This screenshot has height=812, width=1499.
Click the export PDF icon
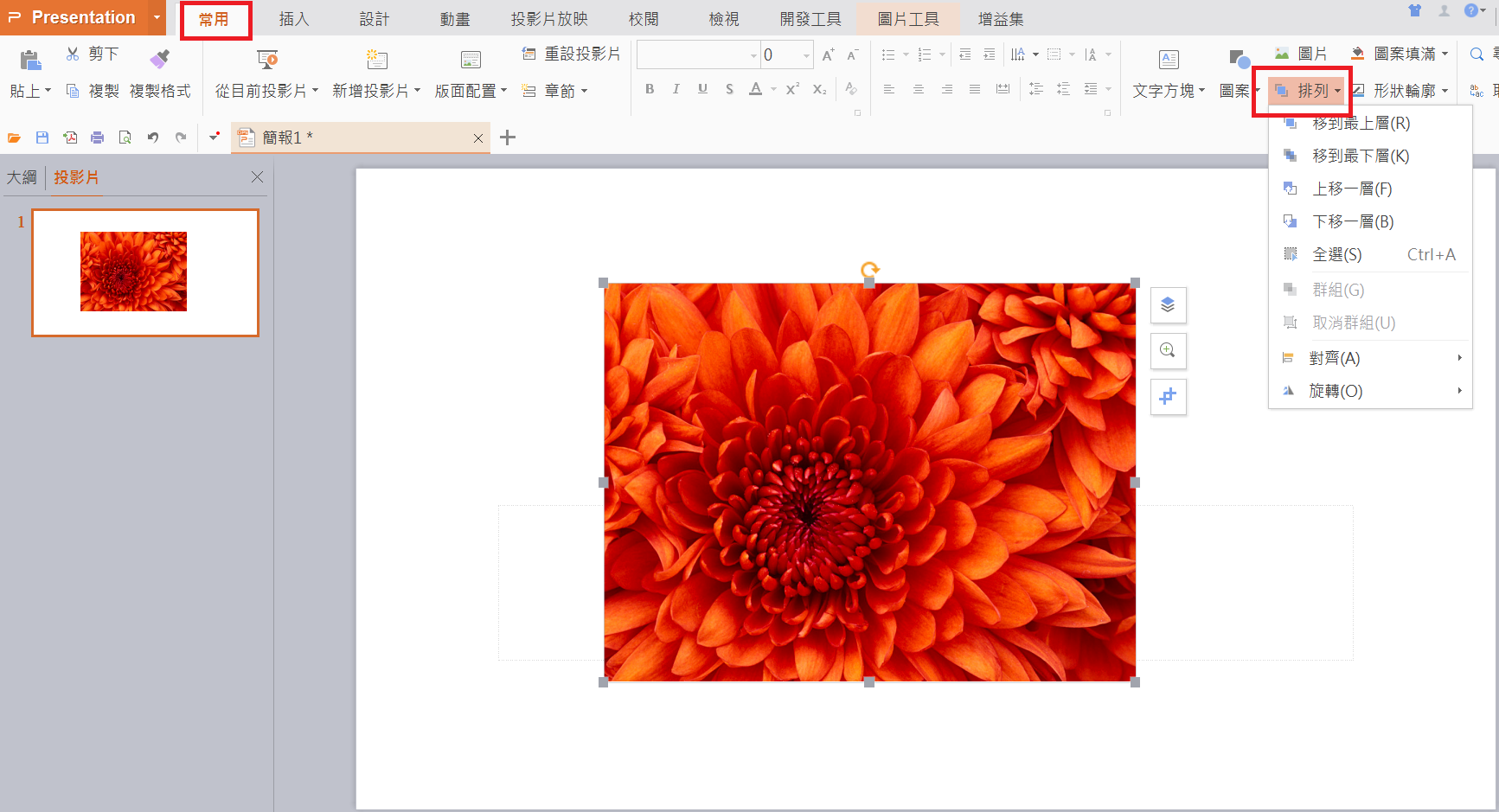(x=70, y=137)
